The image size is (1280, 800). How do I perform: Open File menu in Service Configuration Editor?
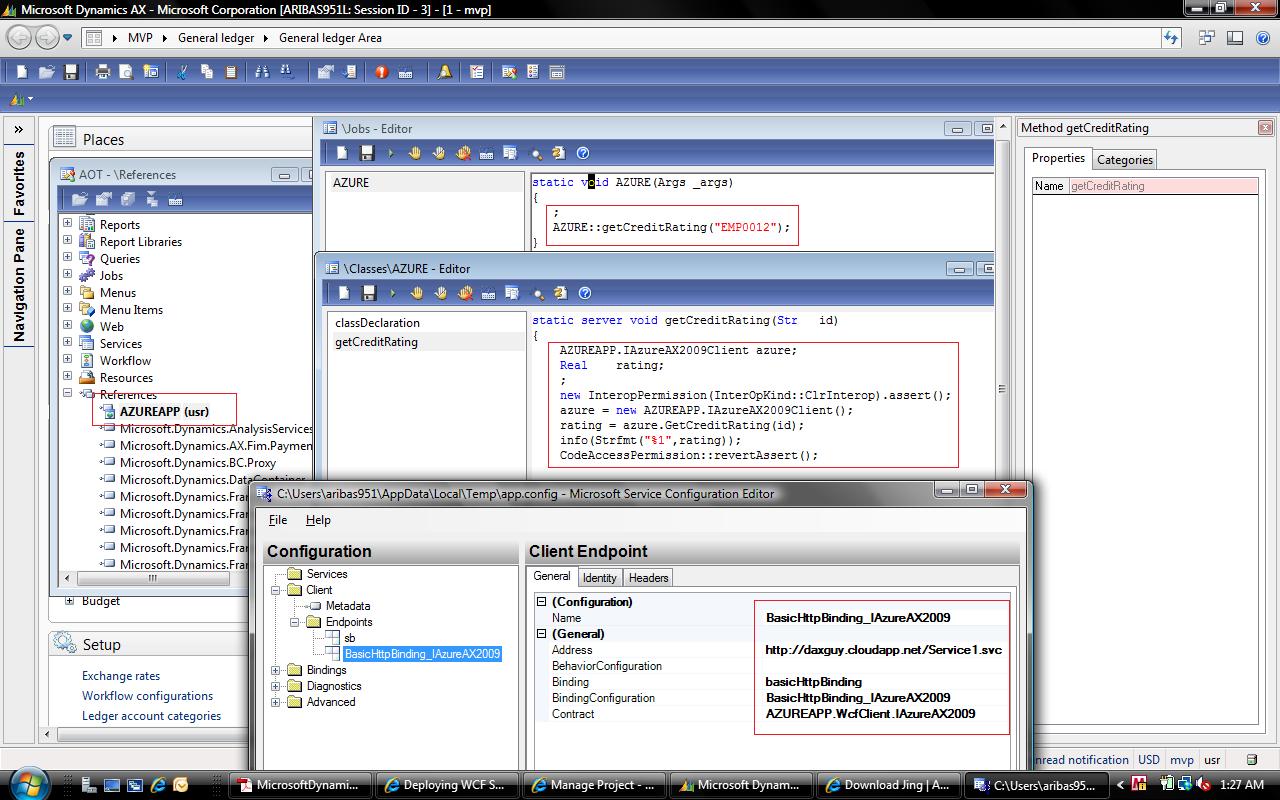coord(278,520)
